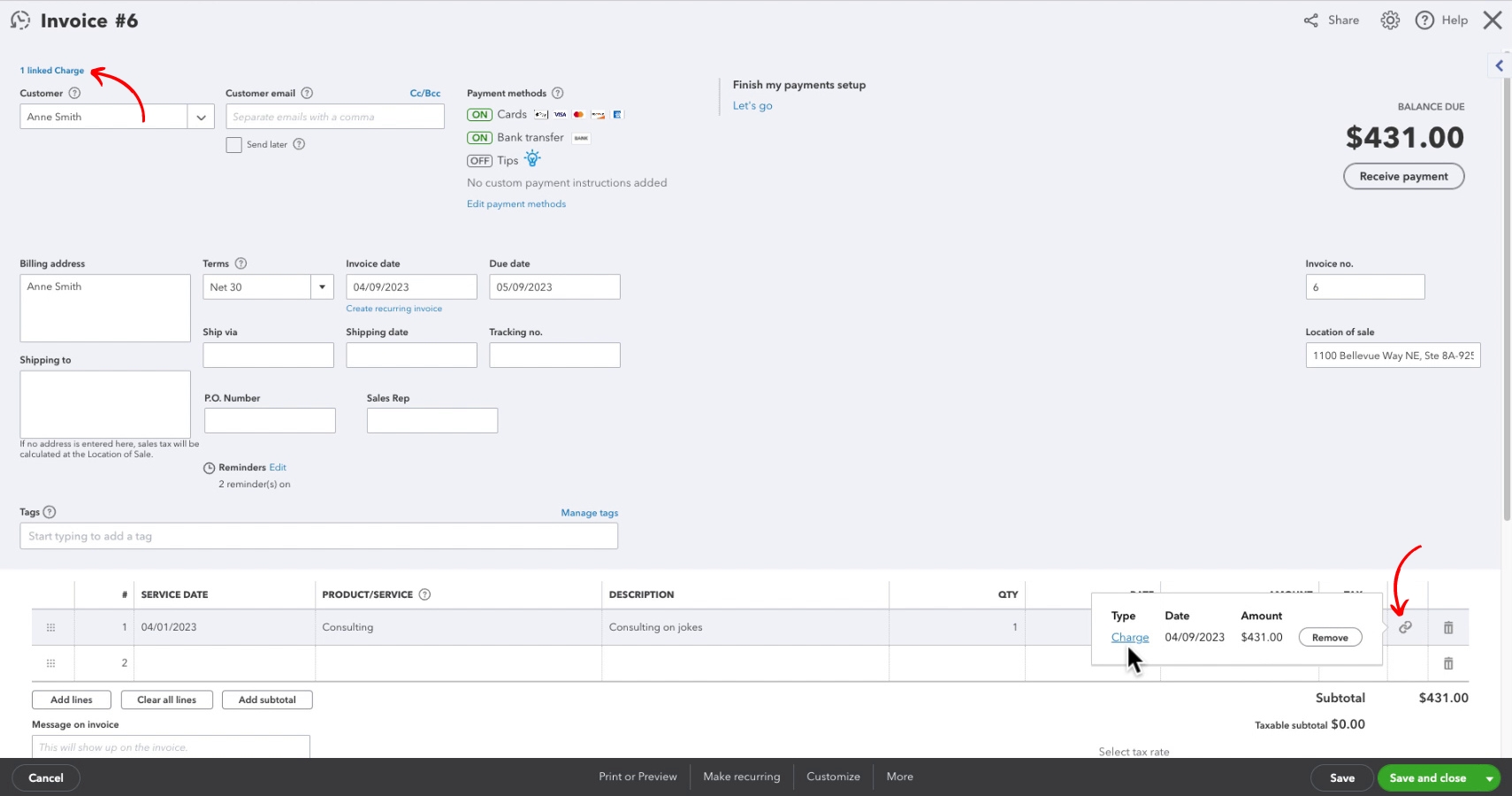Click help icon next to Customer label
The height and width of the screenshot is (796, 1512).
[74, 93]
